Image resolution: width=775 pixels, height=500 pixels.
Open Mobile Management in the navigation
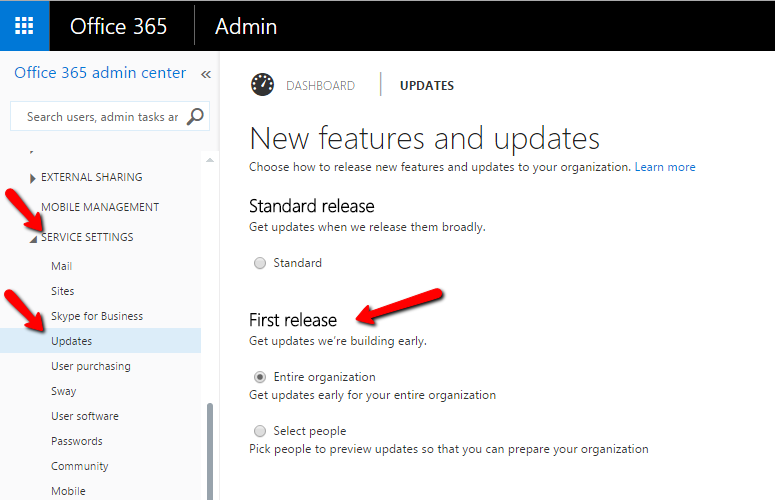[x=100, y=207]
